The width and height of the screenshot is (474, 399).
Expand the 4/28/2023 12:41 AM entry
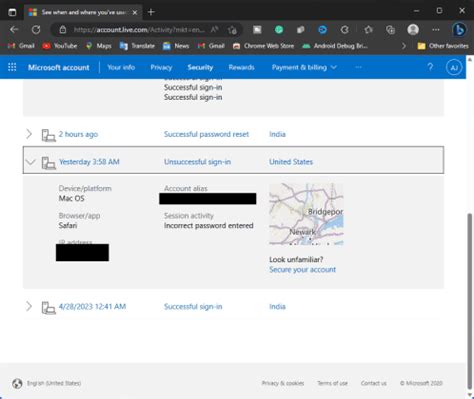click(29, 306)
